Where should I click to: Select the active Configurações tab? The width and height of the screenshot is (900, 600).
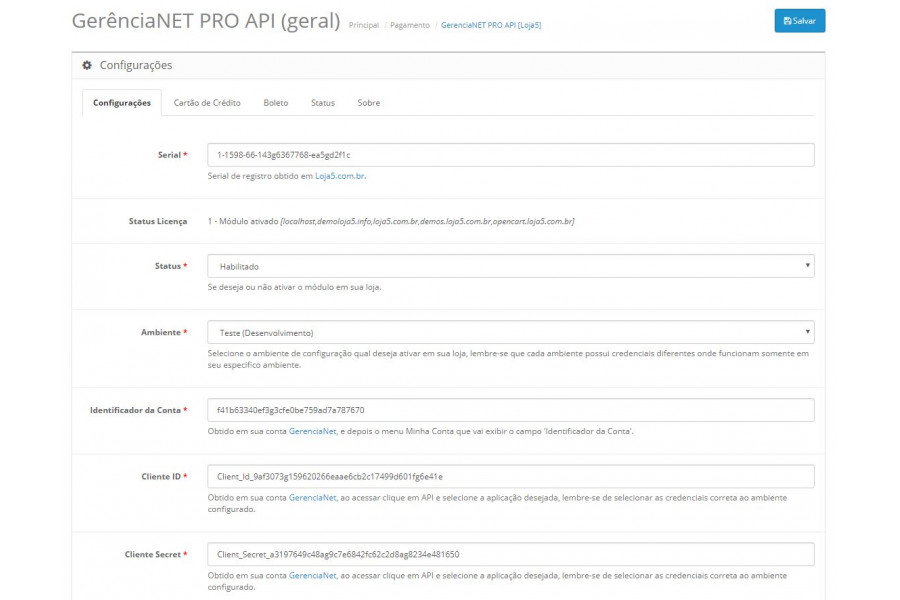point(122,103)
